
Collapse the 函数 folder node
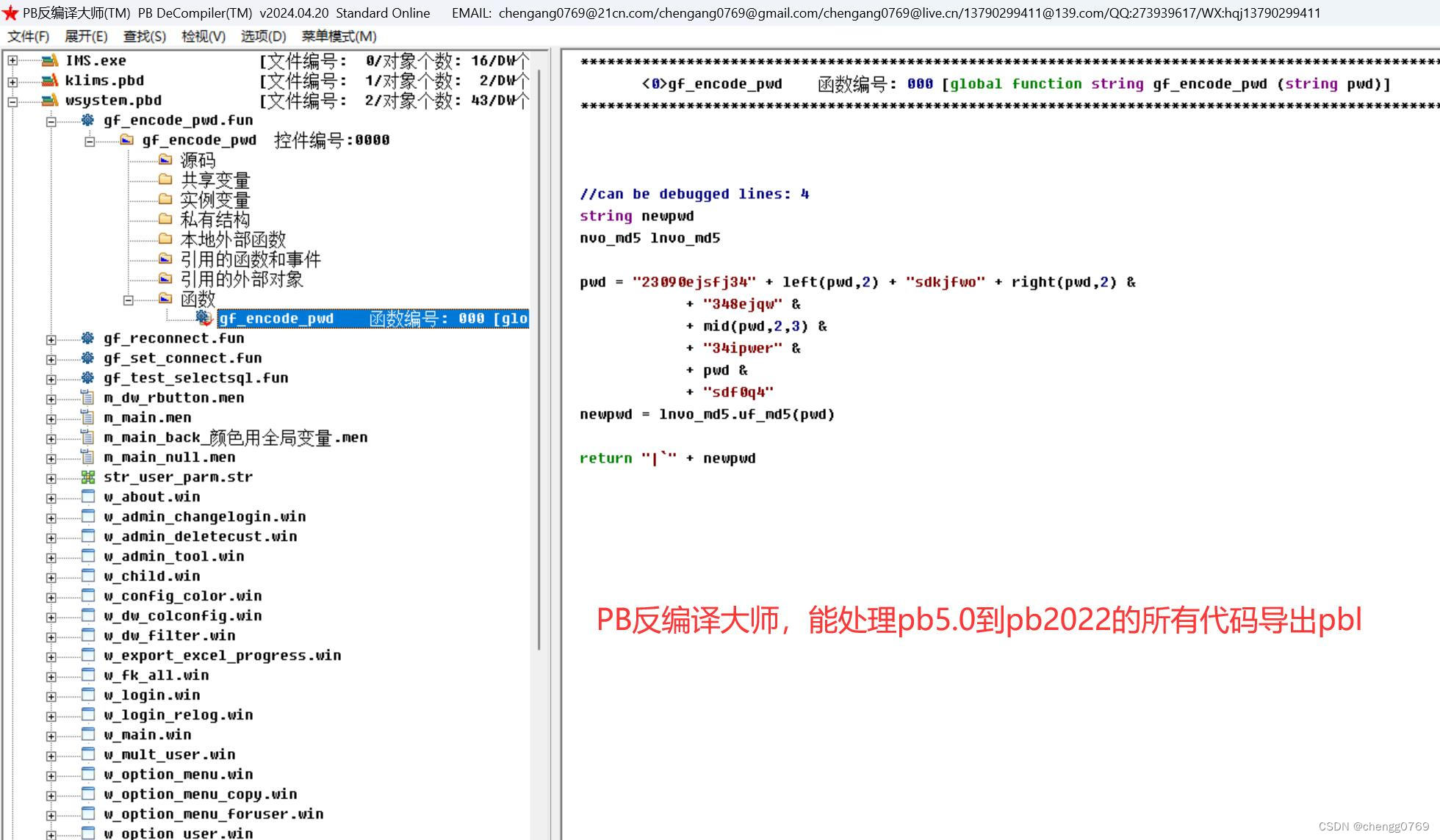(x=128, y=300)
